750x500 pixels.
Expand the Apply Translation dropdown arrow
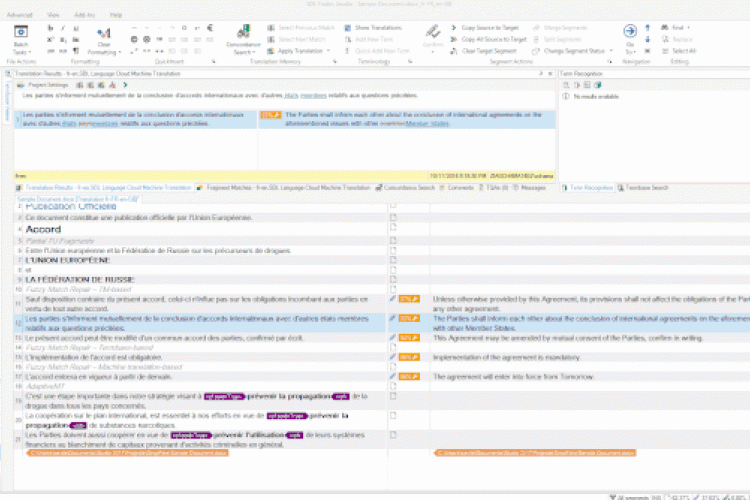click(x=328, y=51)
